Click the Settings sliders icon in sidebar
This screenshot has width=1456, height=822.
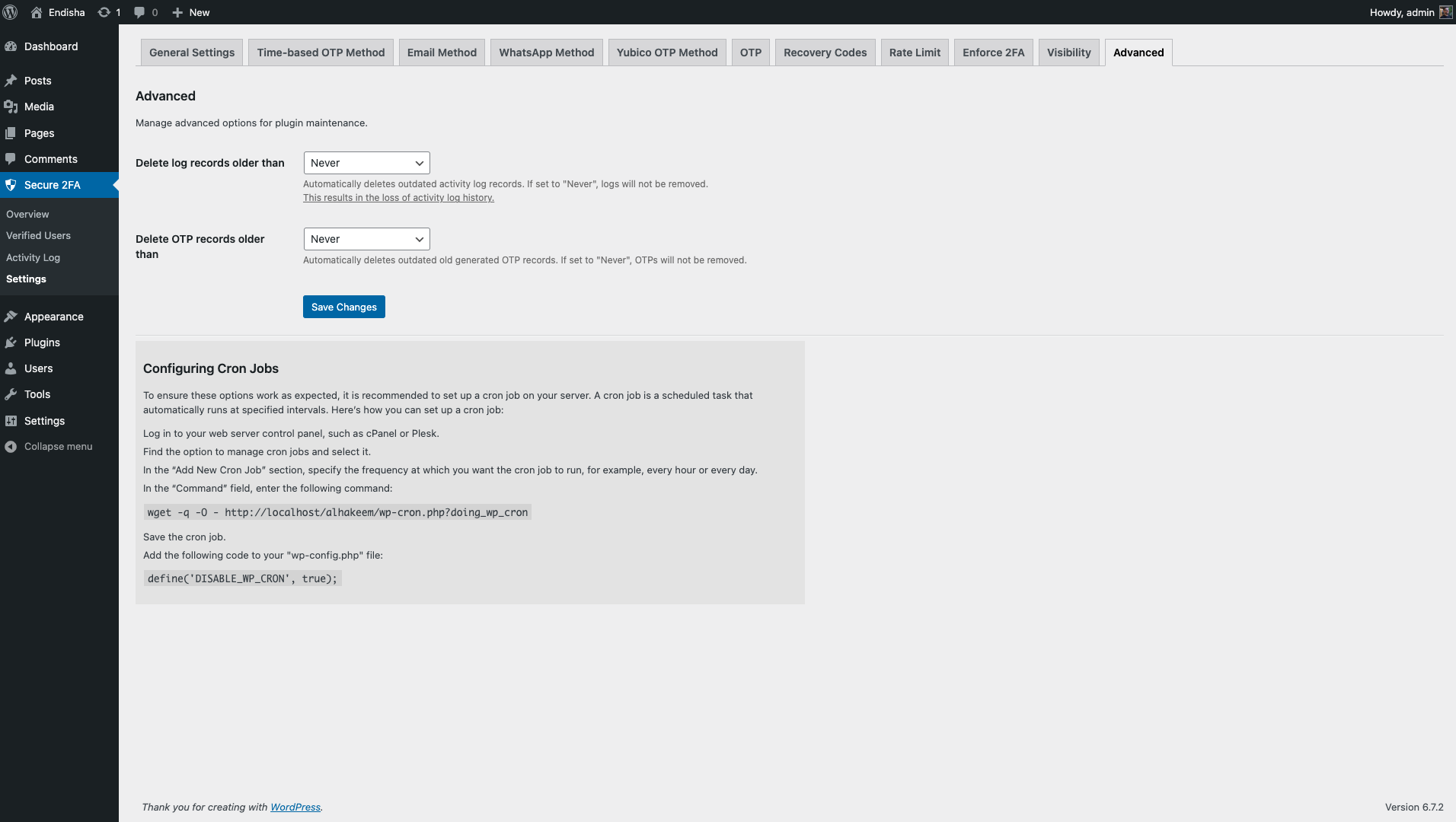(11, 421)
